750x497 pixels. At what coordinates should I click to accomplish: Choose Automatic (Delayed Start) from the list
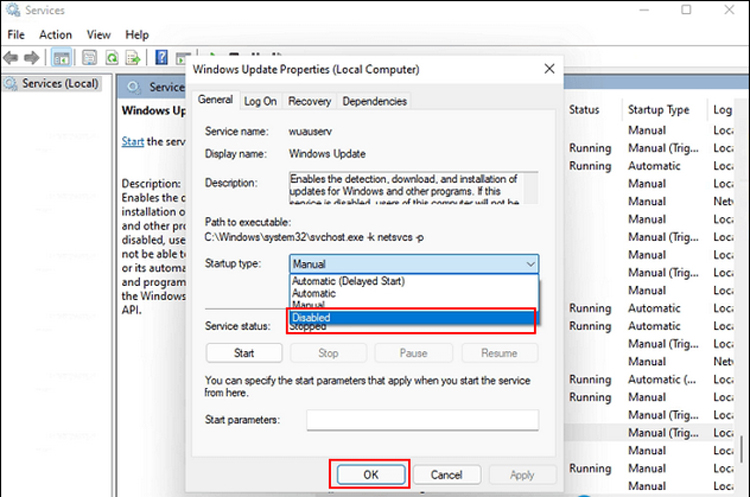[414, 281]
